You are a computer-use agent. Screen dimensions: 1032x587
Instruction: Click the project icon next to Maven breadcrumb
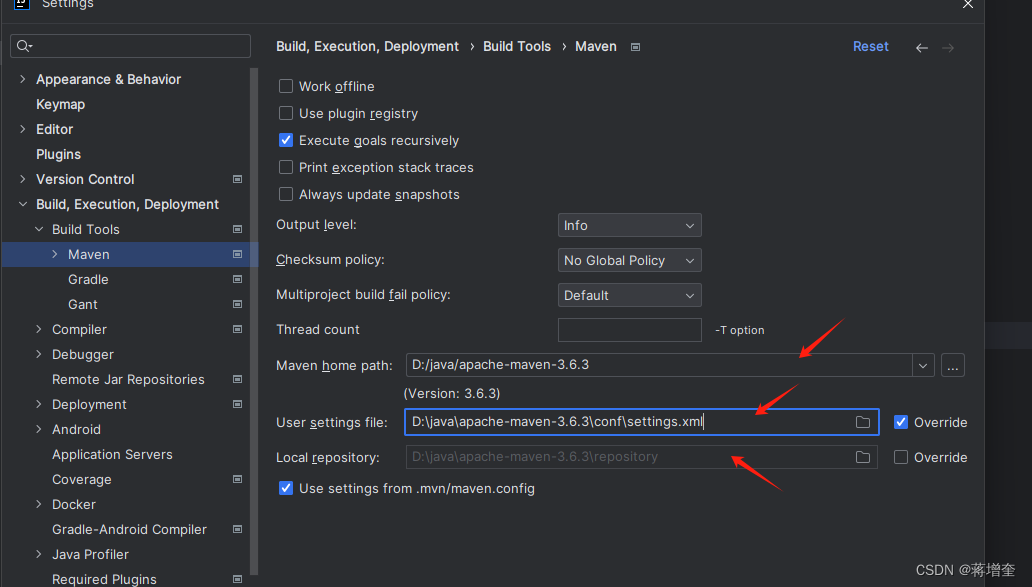[x=635, y=47]
